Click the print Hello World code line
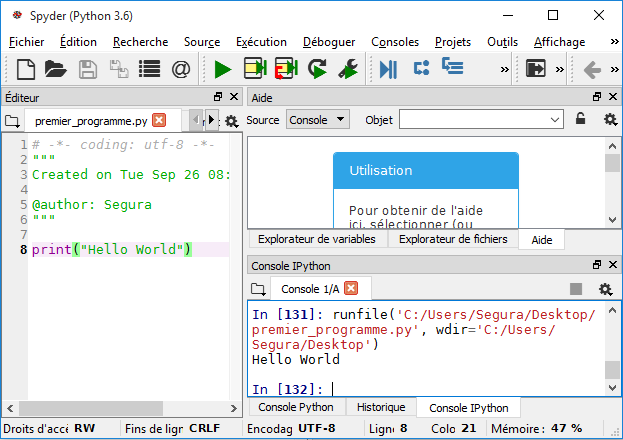 click(x=110, y=249)
